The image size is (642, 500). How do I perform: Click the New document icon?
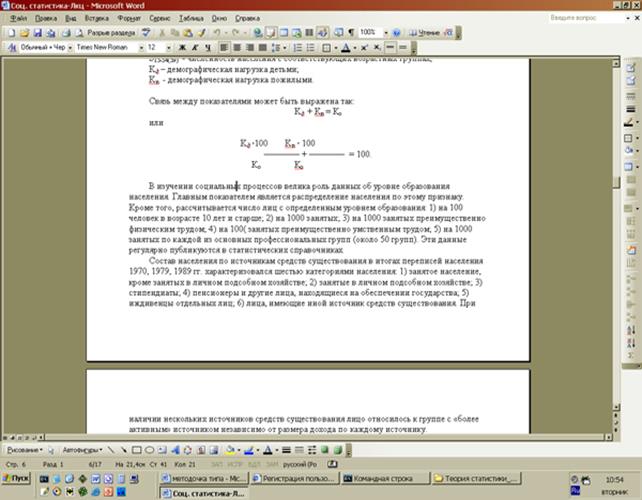(x=10, y=32)
